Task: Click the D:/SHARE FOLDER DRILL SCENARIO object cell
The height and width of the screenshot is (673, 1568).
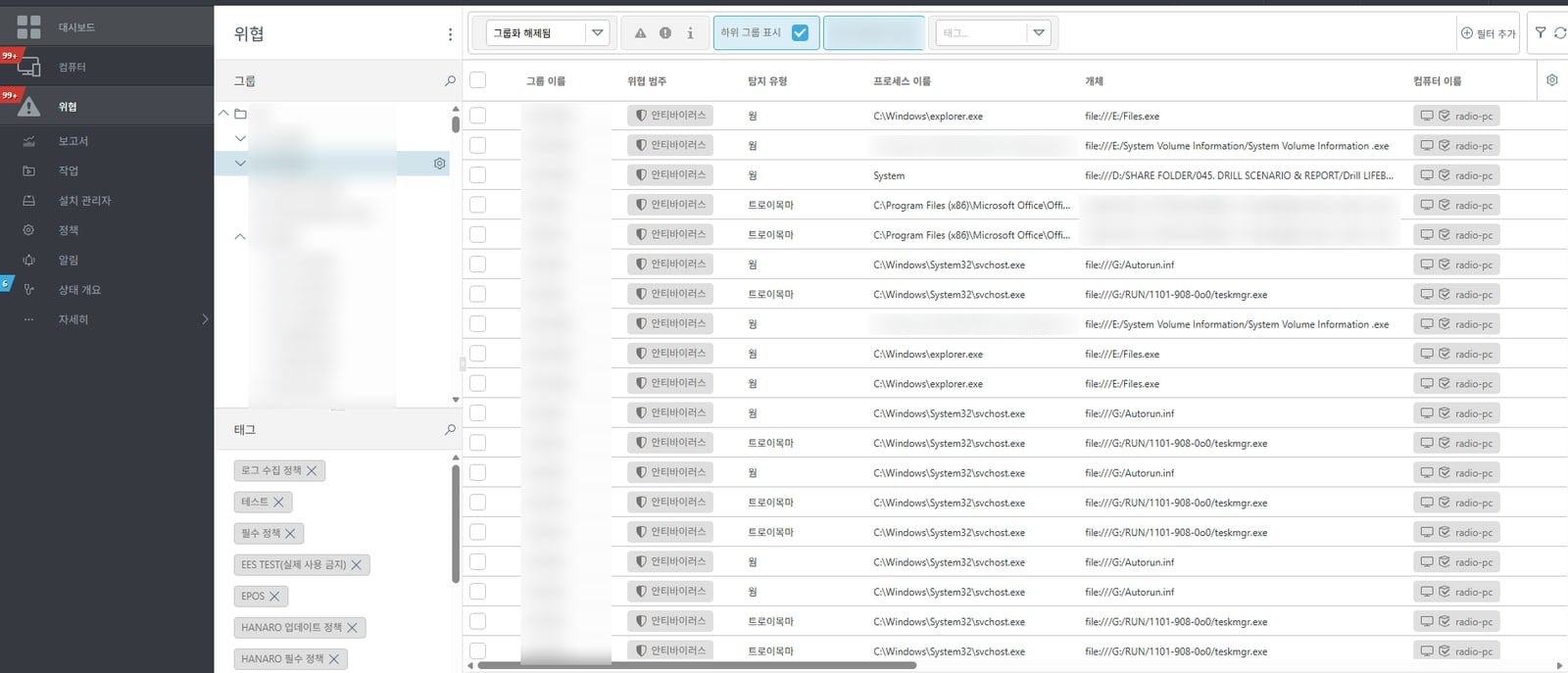Action: coord(1239,175)
